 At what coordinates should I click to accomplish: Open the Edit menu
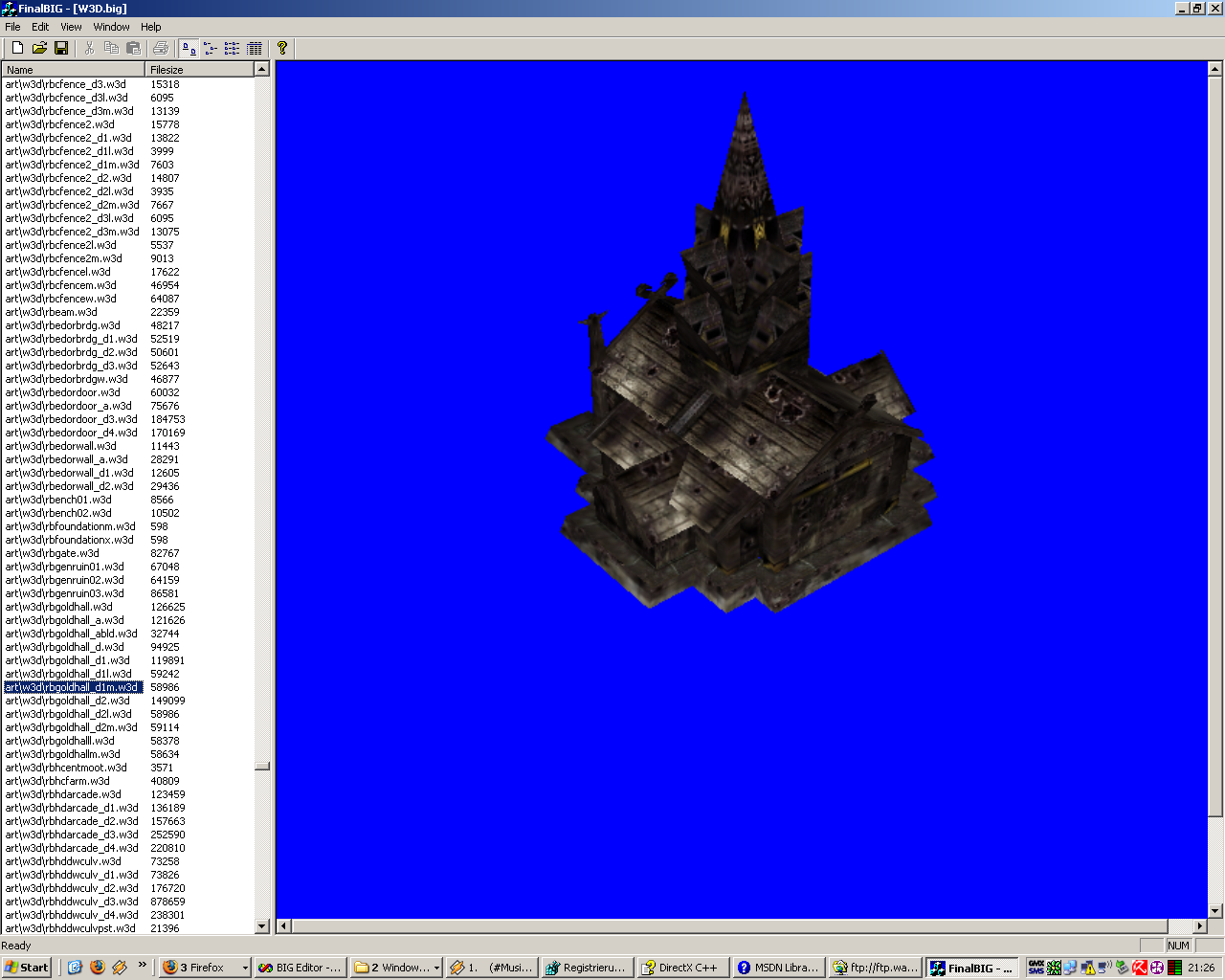click(x=40, y=27)
